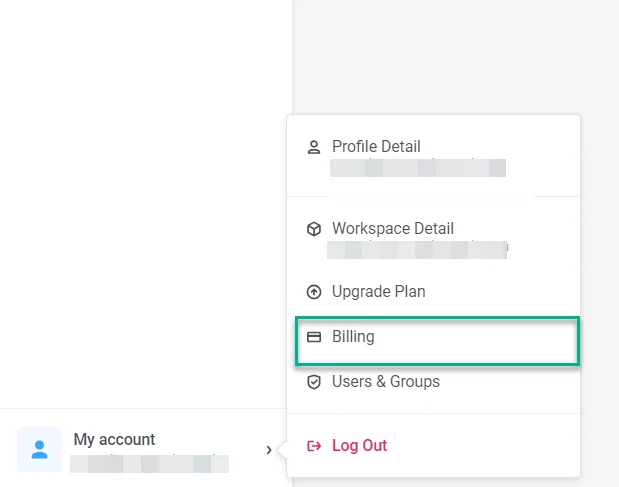Click the blurred email under My account

pos(150,463)
